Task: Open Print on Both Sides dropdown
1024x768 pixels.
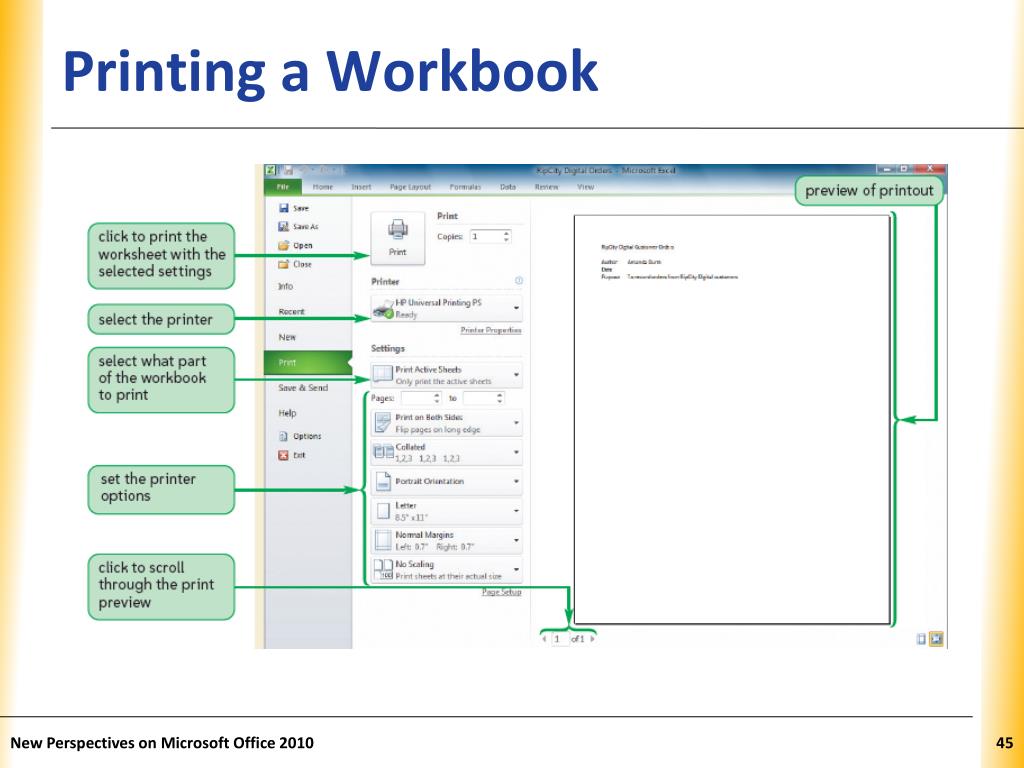Action: coord(447,423)
